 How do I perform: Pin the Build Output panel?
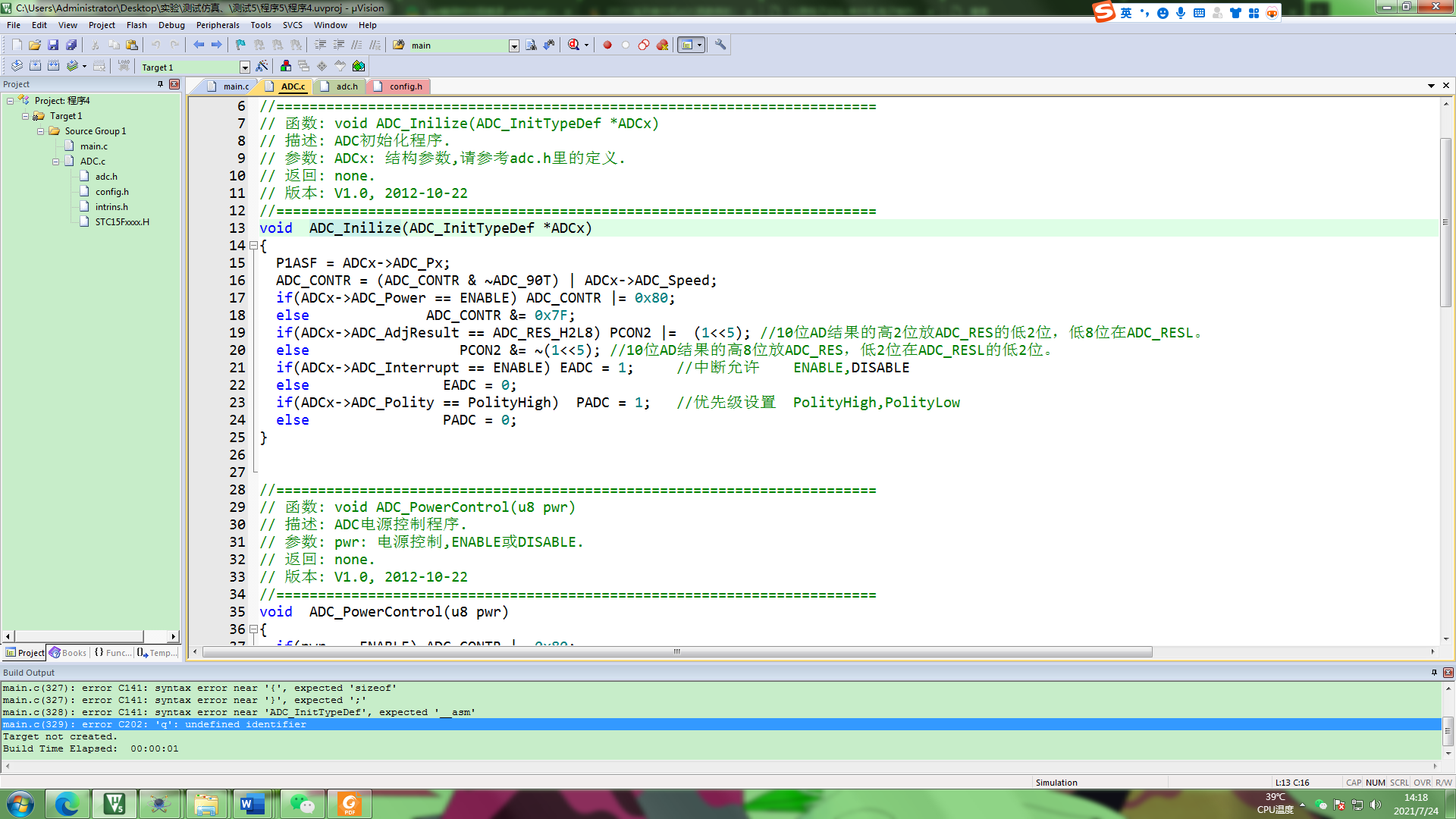coord(1434,673)
